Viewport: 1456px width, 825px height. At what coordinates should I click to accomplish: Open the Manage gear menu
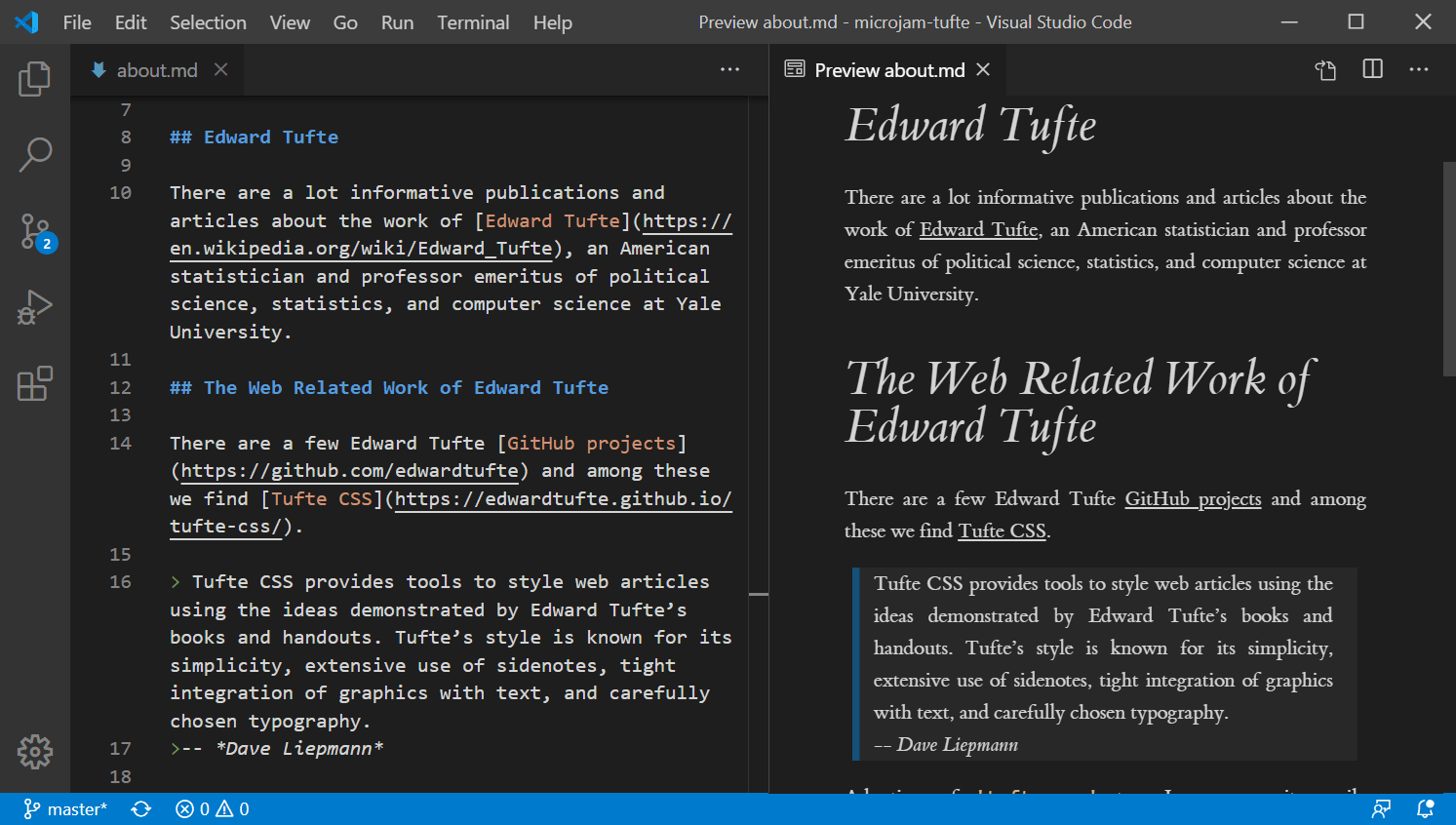(x=35, y=751)
